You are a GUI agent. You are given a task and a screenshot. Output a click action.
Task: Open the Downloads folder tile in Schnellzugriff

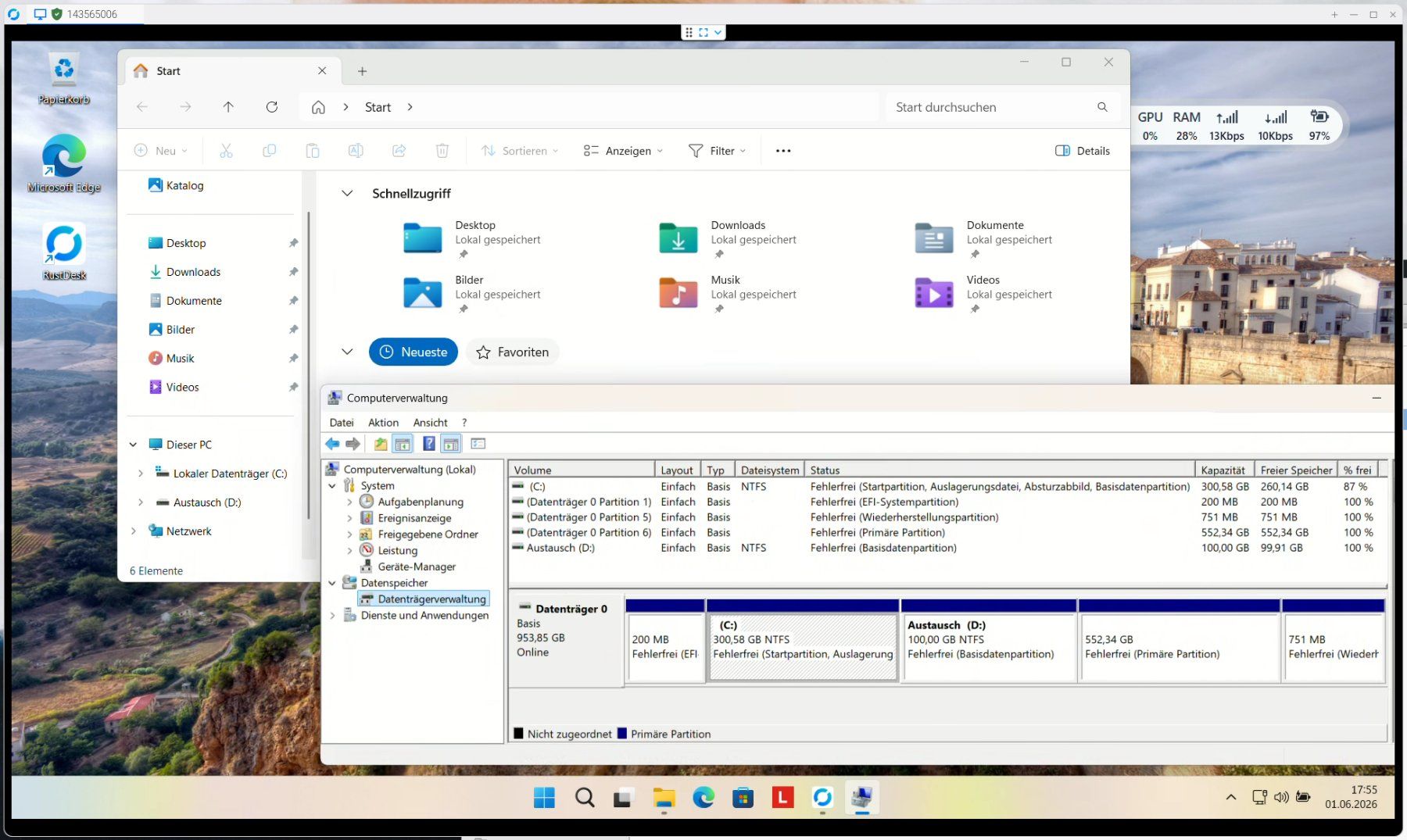point(727,238)
